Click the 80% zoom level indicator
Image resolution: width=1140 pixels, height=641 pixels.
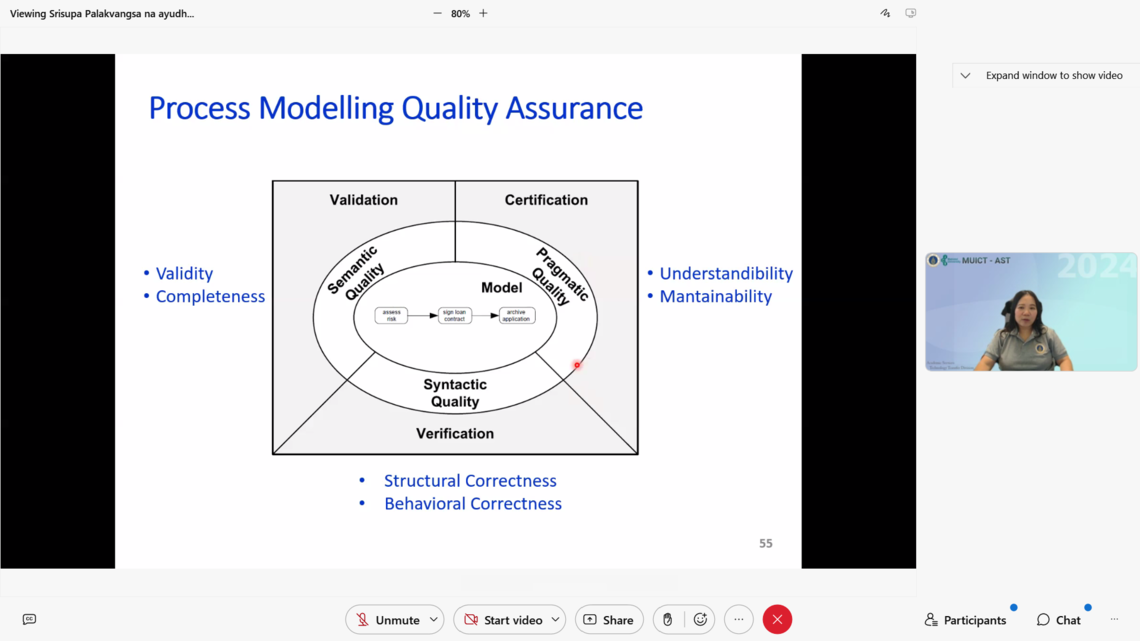point(460,14)
